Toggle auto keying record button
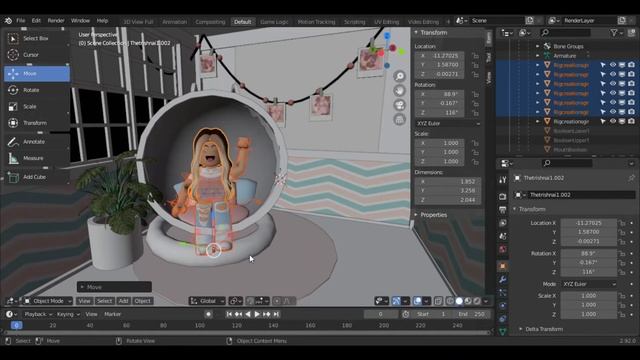Image resolution: width=640 pixels, height=360 pixels. pos(209,314)
